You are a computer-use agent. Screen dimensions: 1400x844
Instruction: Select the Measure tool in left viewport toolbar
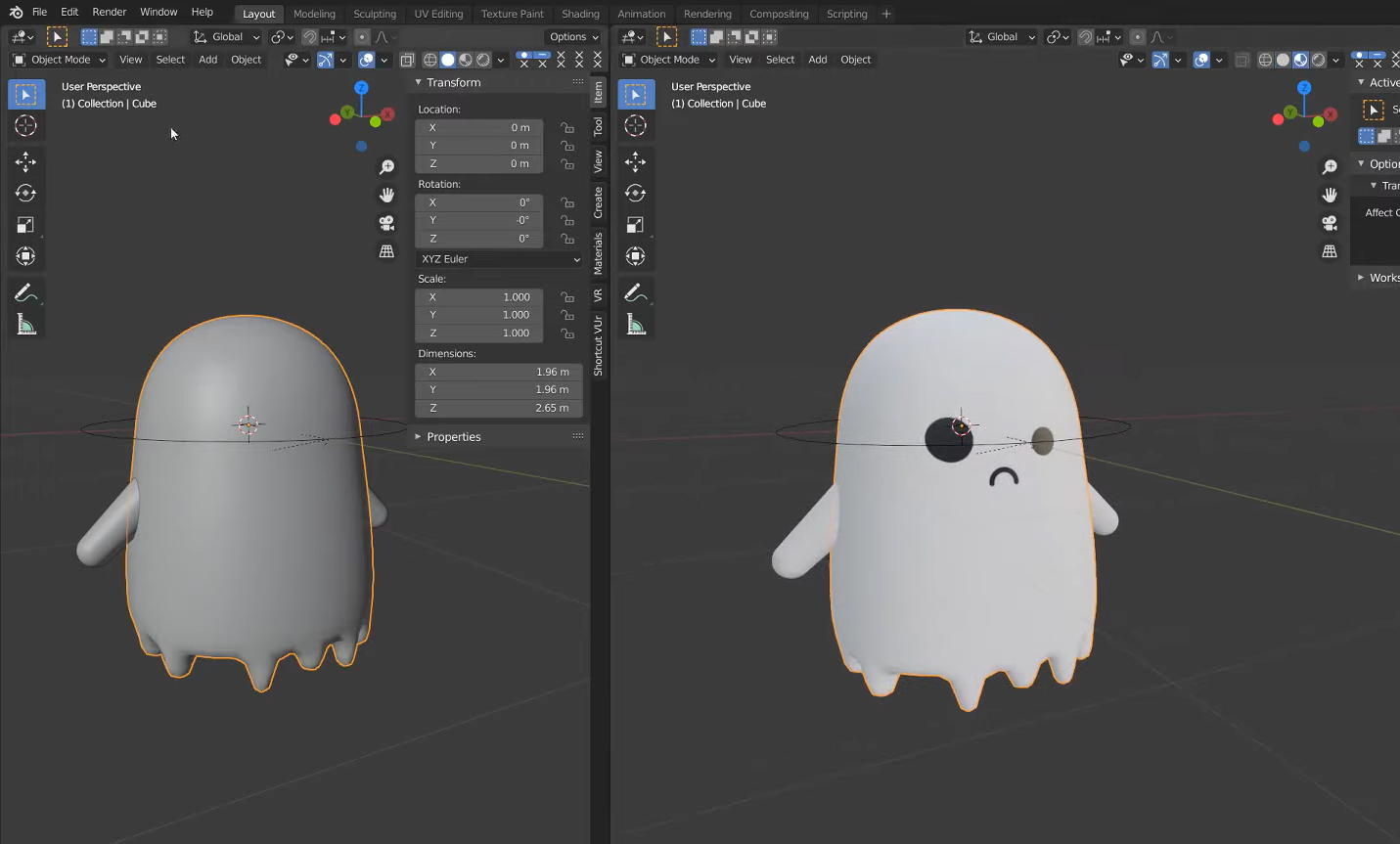coord(26,325)
